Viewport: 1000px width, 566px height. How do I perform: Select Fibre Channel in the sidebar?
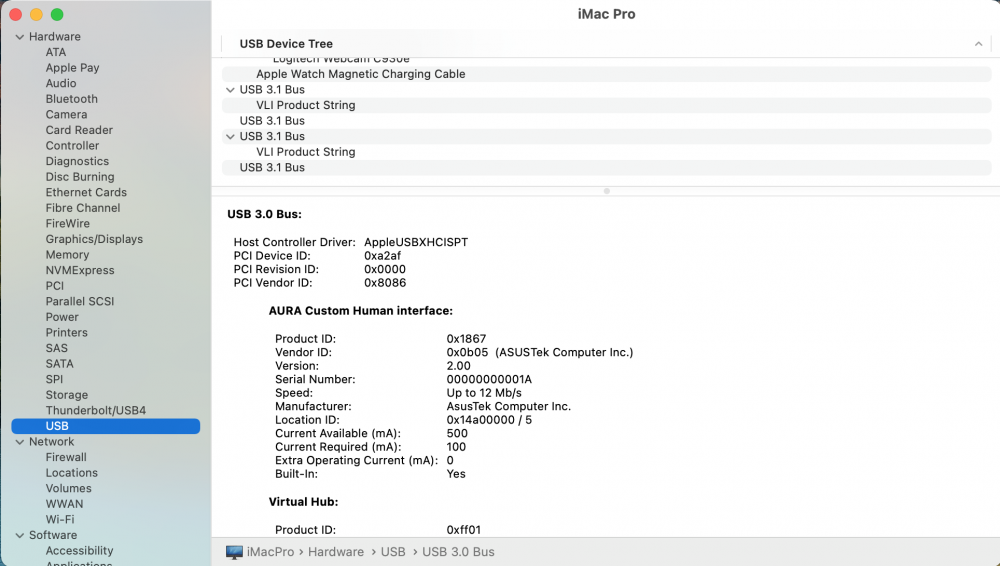coord(83,208)
